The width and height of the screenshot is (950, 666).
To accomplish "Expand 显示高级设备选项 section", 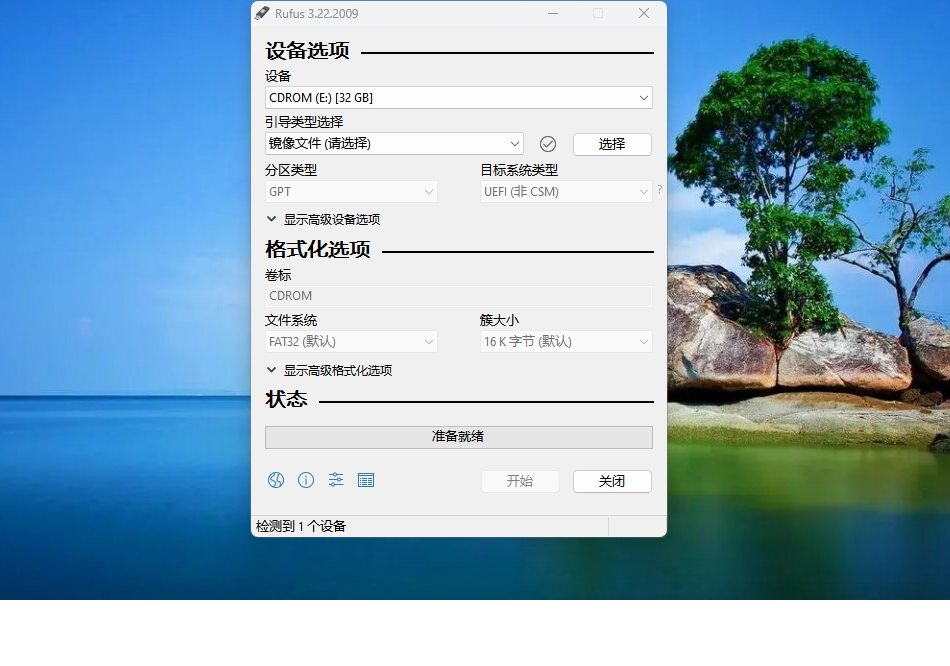I will (x=324, y=219).
